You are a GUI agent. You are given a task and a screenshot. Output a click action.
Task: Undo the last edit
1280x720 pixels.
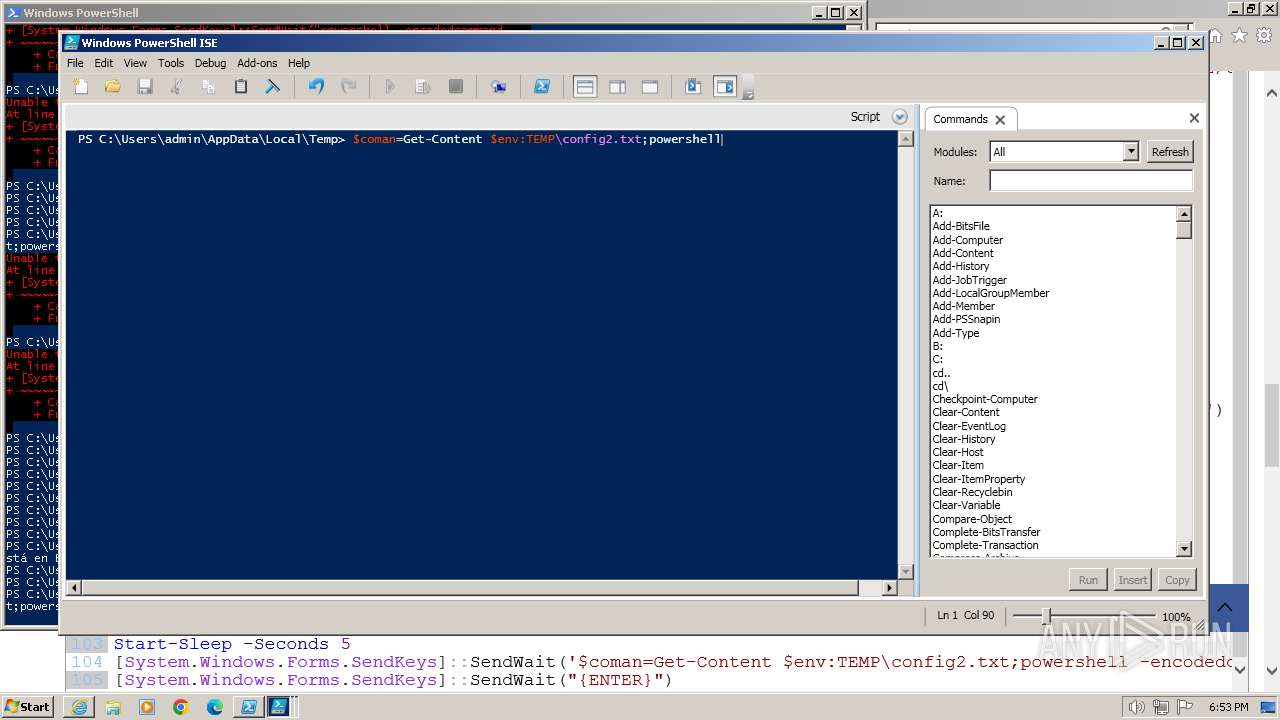click(316, 87)
